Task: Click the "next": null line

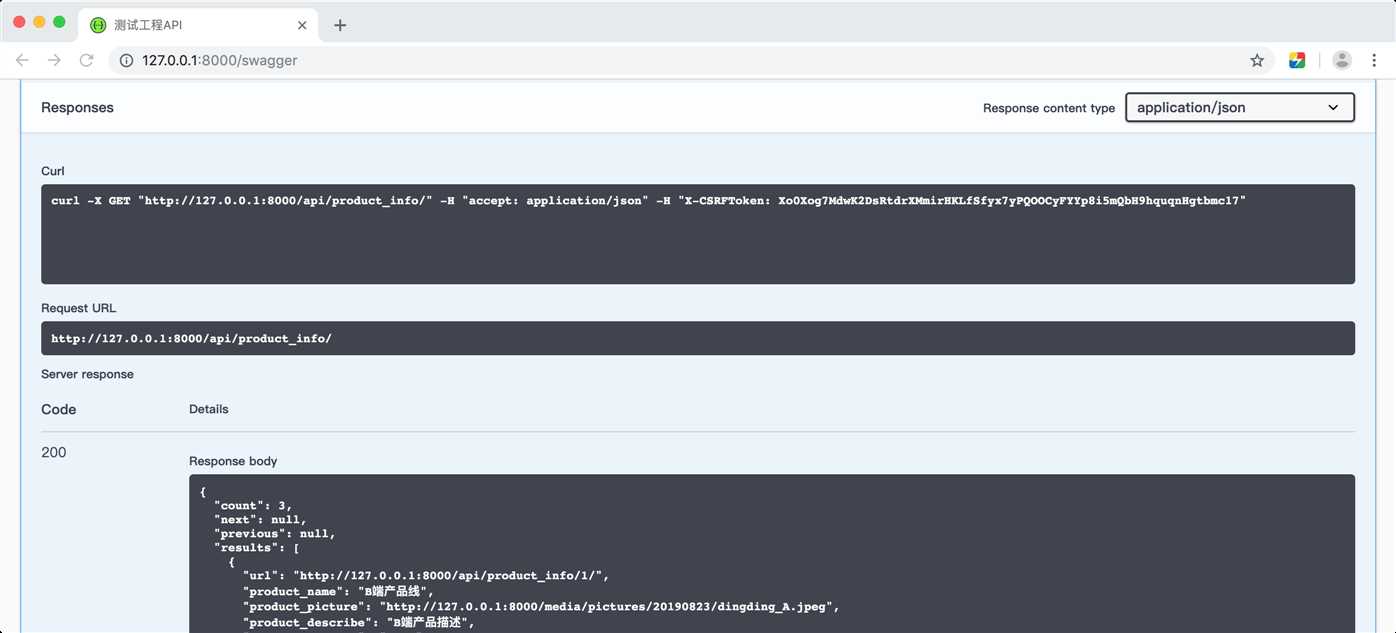Action: (x=260, y=519)
